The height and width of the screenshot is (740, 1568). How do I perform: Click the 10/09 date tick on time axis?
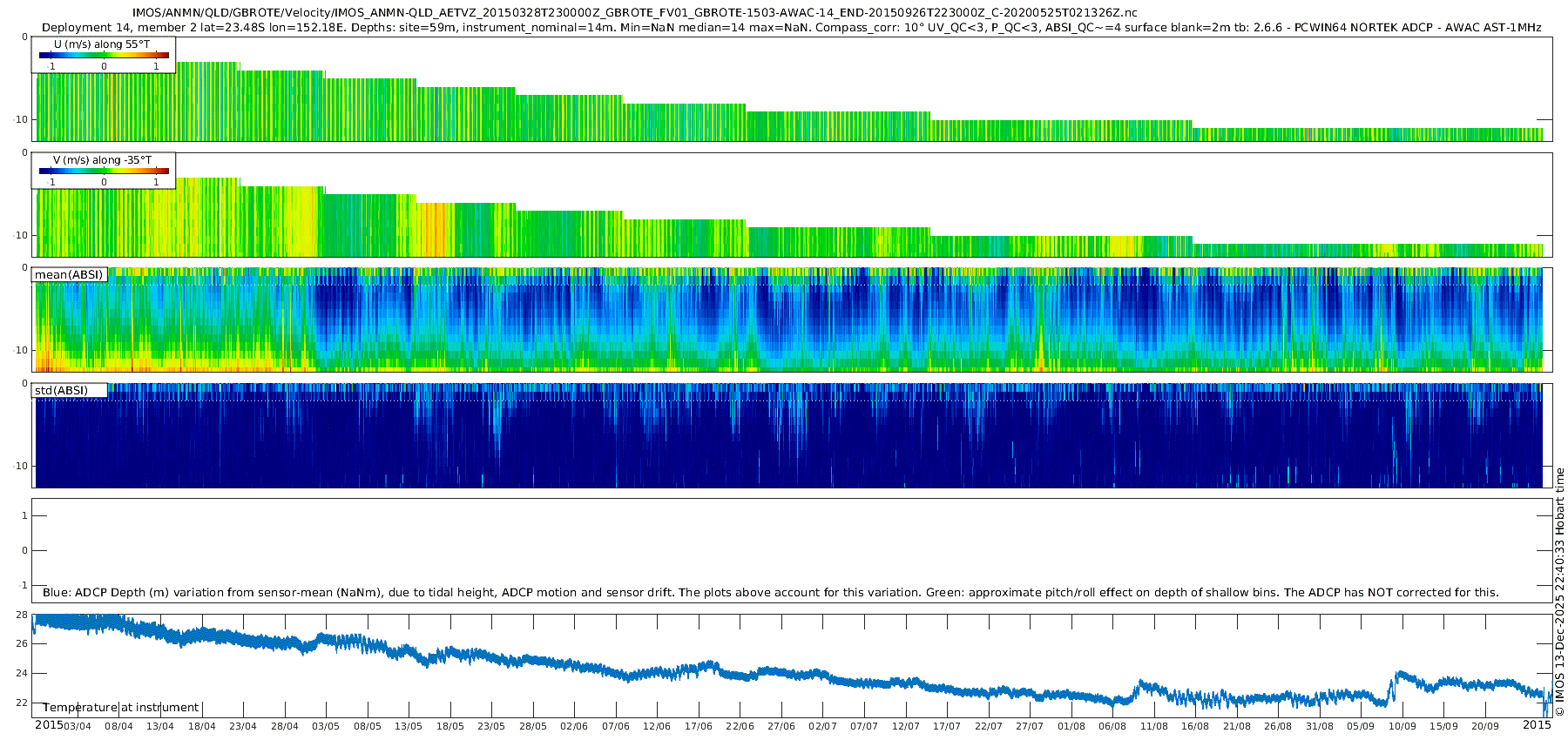click(x=1402, y=727)
